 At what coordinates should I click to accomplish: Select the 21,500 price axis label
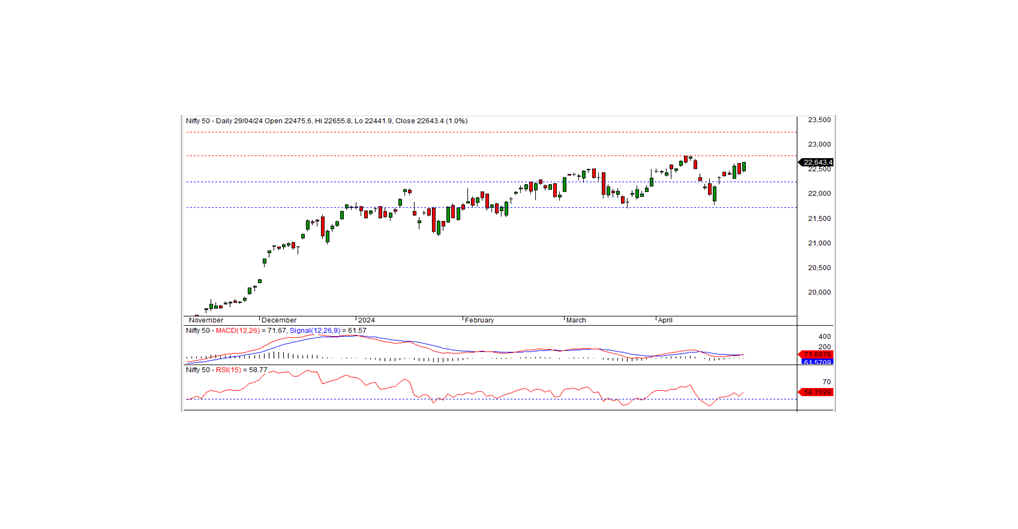click(819, 219)
